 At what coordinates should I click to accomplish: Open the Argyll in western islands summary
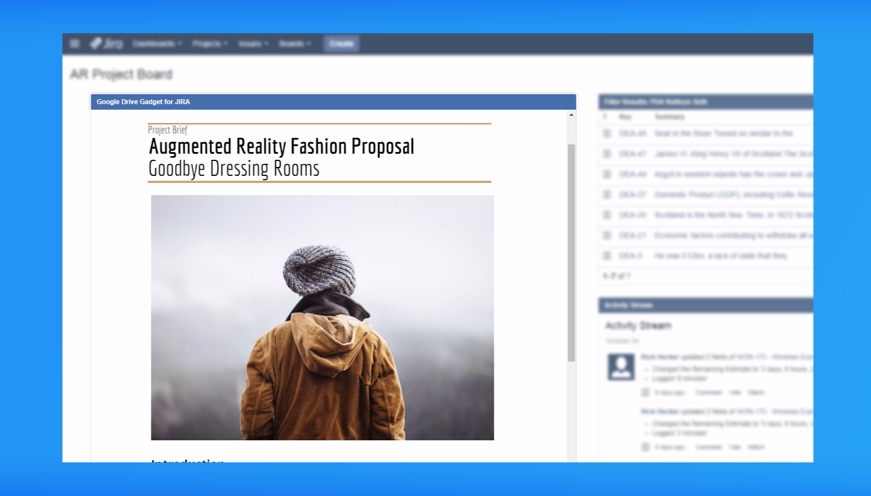click(734, 174)
